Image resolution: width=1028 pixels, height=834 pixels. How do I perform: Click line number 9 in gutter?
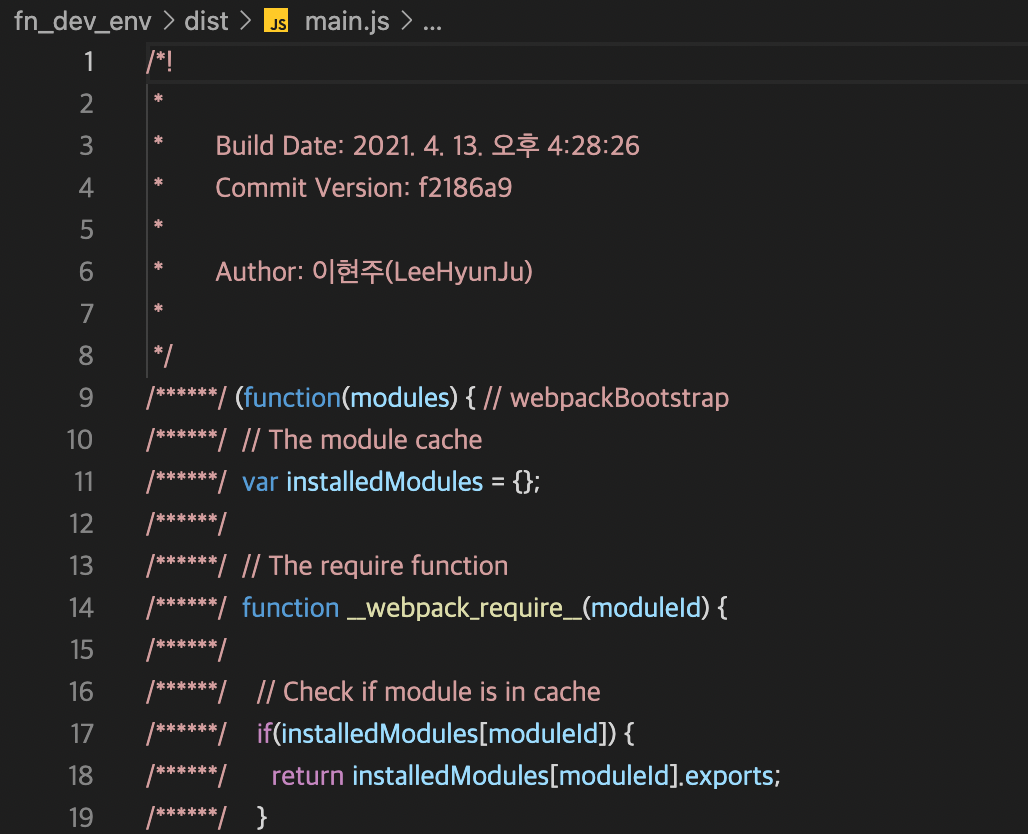click(86, 397)
